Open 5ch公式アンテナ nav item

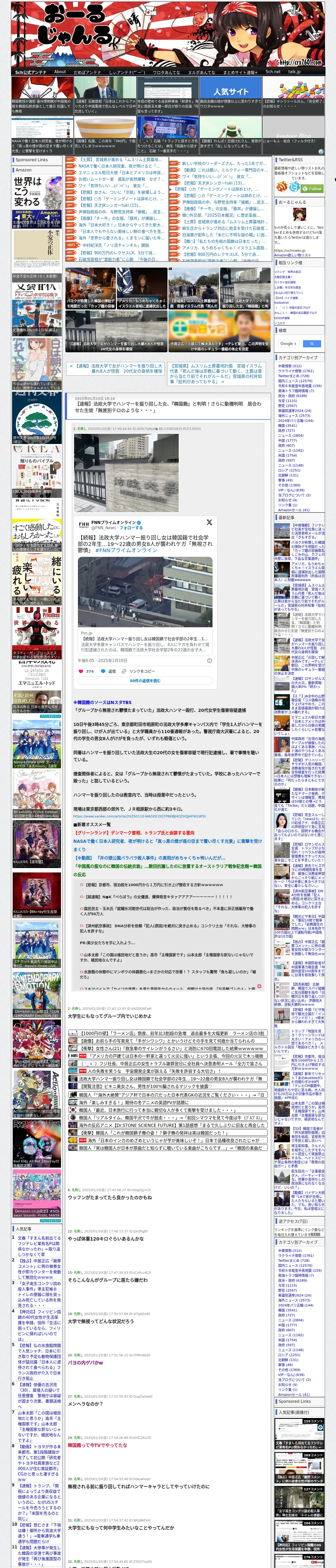(31, 72)
